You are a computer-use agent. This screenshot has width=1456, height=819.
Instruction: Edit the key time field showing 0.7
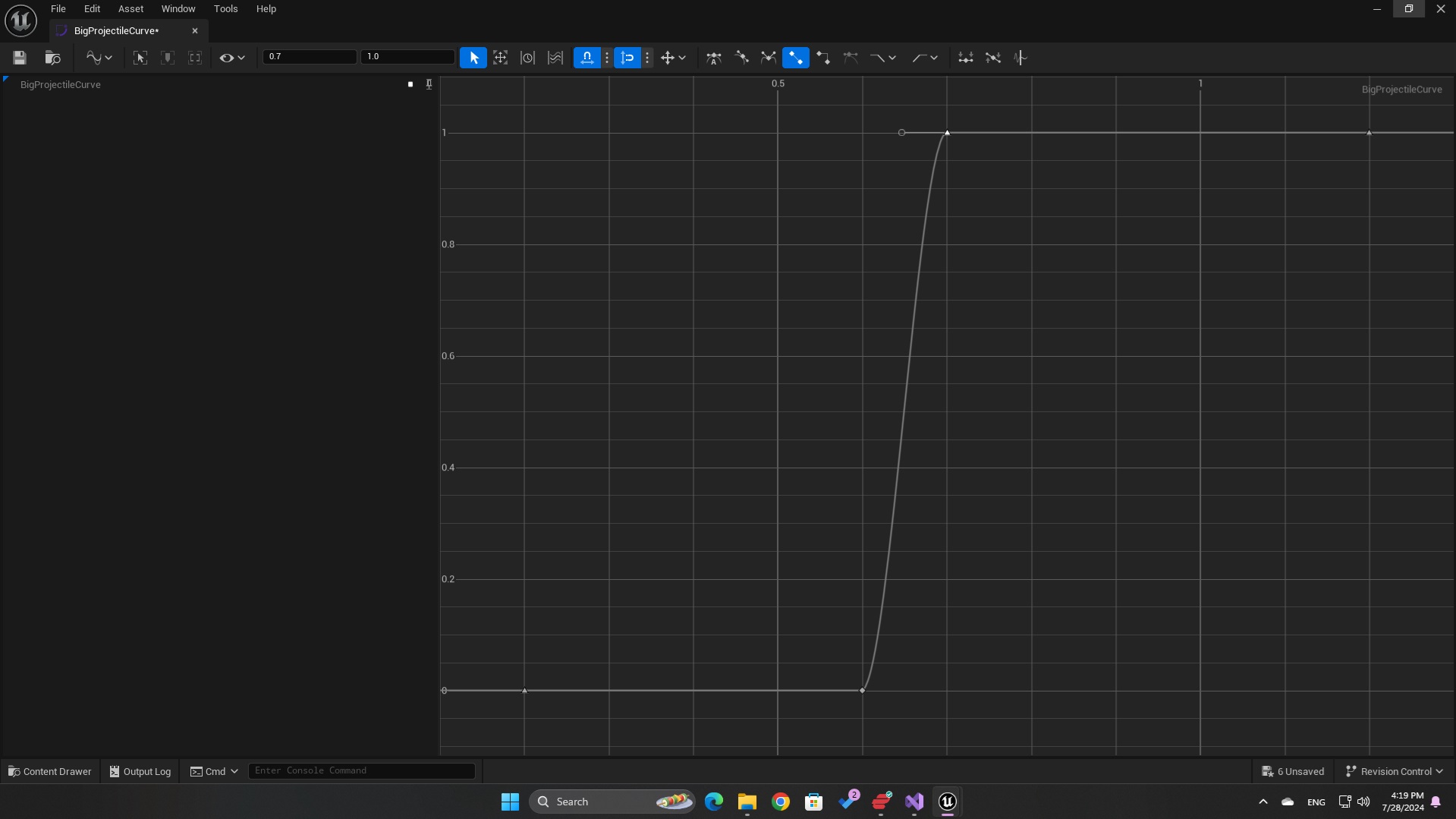310,57
